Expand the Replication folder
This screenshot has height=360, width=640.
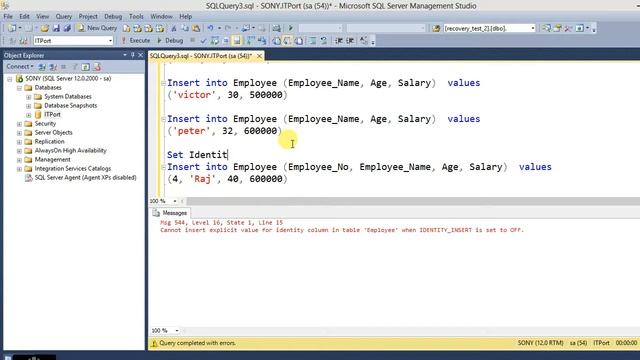click(x=19, y=142)
